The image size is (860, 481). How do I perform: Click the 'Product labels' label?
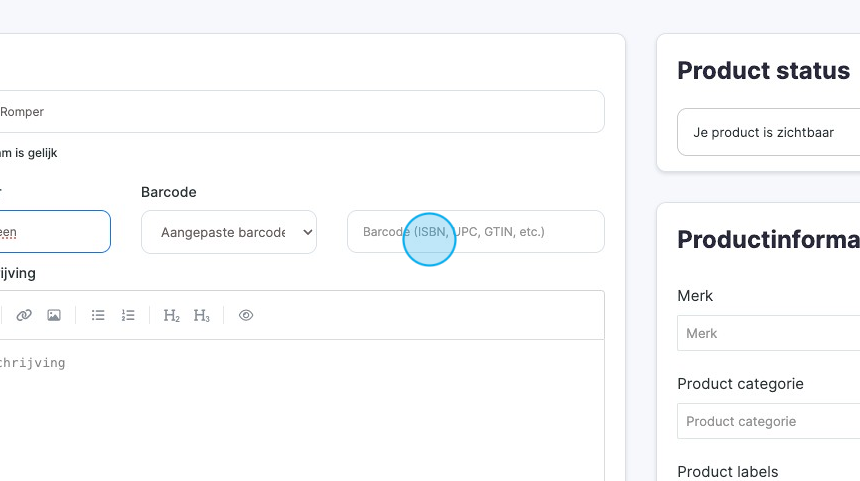click(727, 471)
